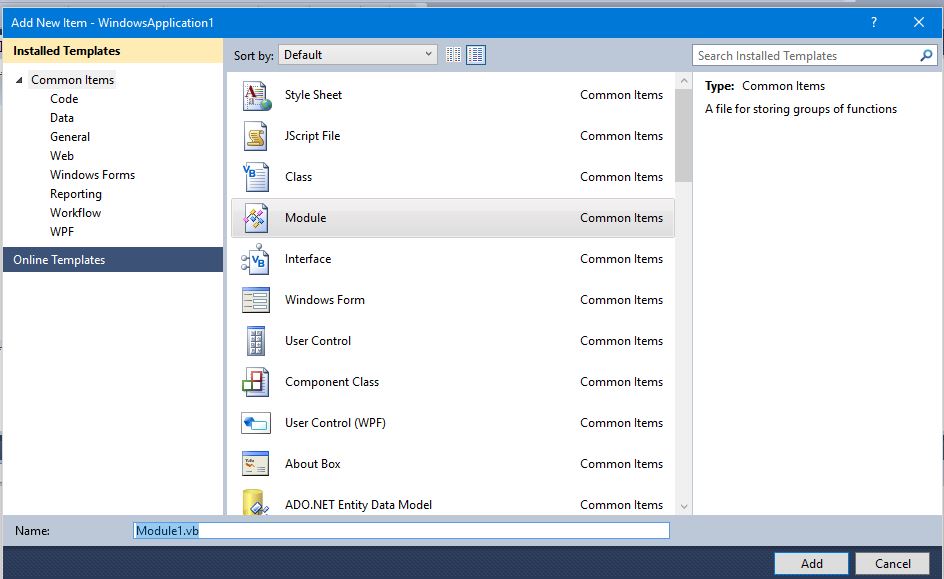Select the WPF category
944x579 pixels.
click(62, 231)
